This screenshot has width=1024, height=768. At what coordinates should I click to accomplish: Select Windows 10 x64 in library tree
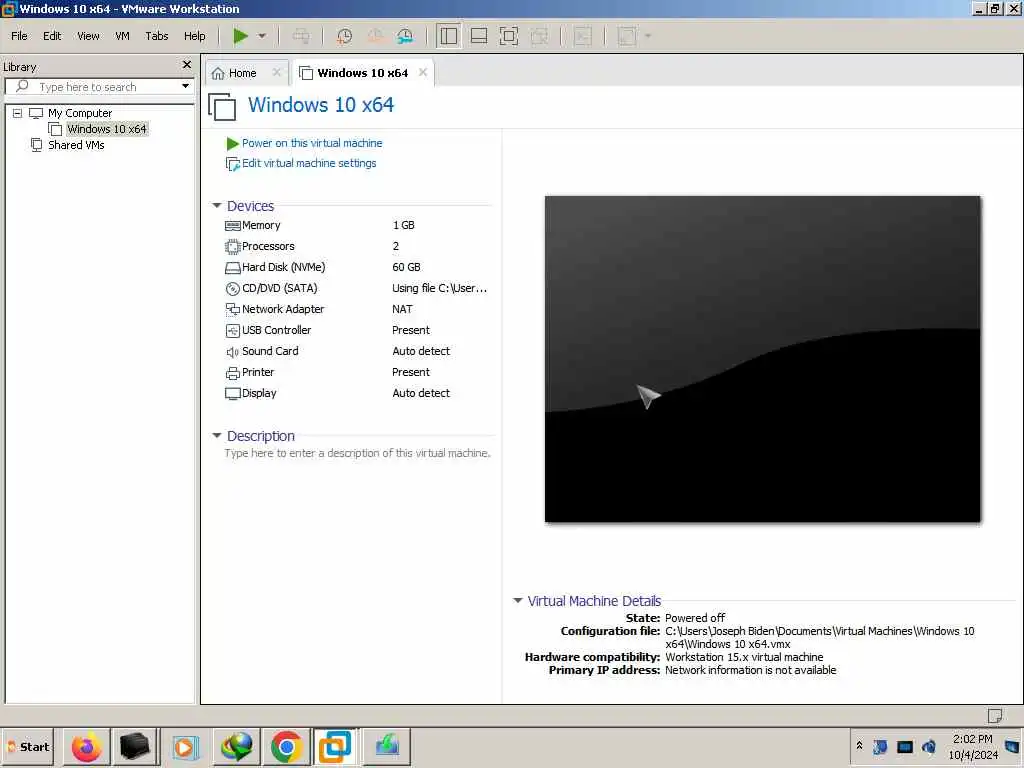pos(106,129)
